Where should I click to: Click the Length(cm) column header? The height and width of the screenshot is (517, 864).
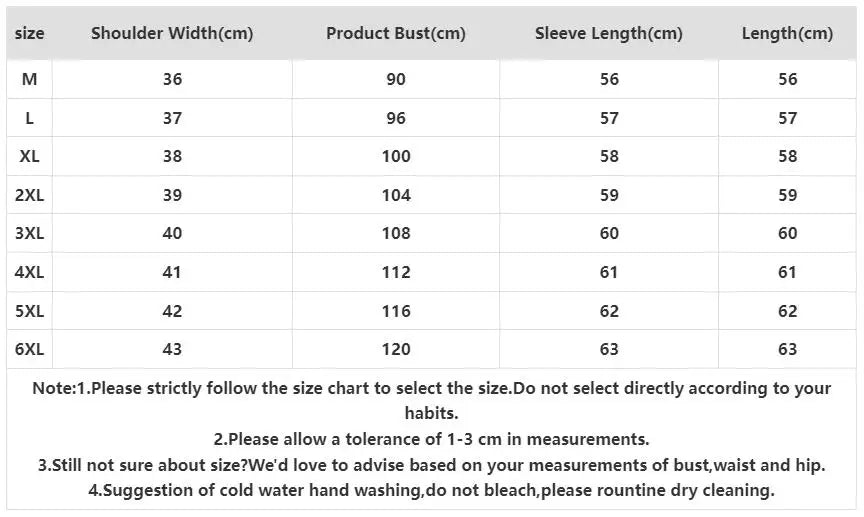click(x=787, y=33)
